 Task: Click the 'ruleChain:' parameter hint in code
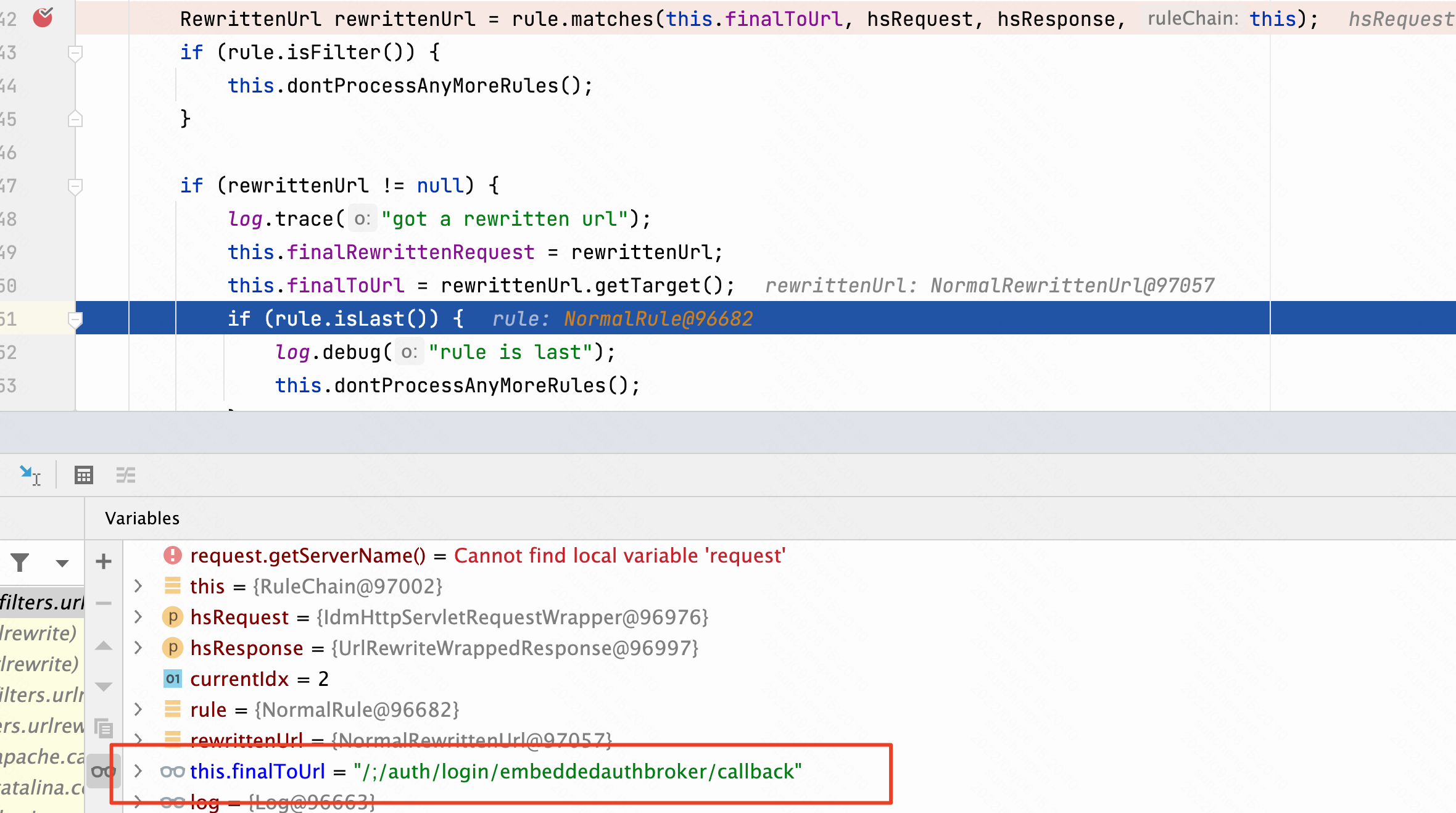point(1193,19)
